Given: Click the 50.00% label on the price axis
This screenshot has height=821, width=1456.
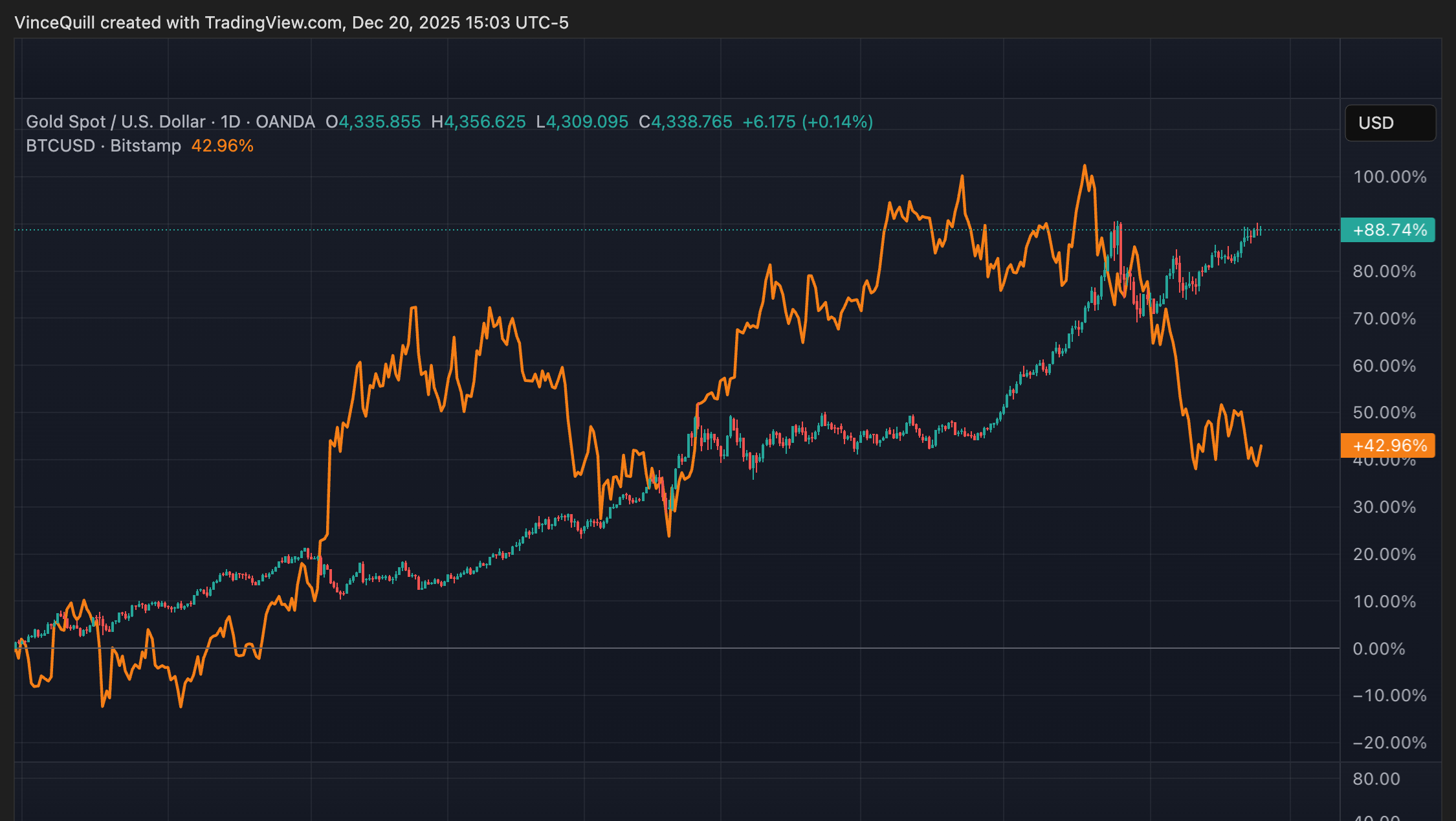Looking at the screenshot, I should click(1384, 412).
